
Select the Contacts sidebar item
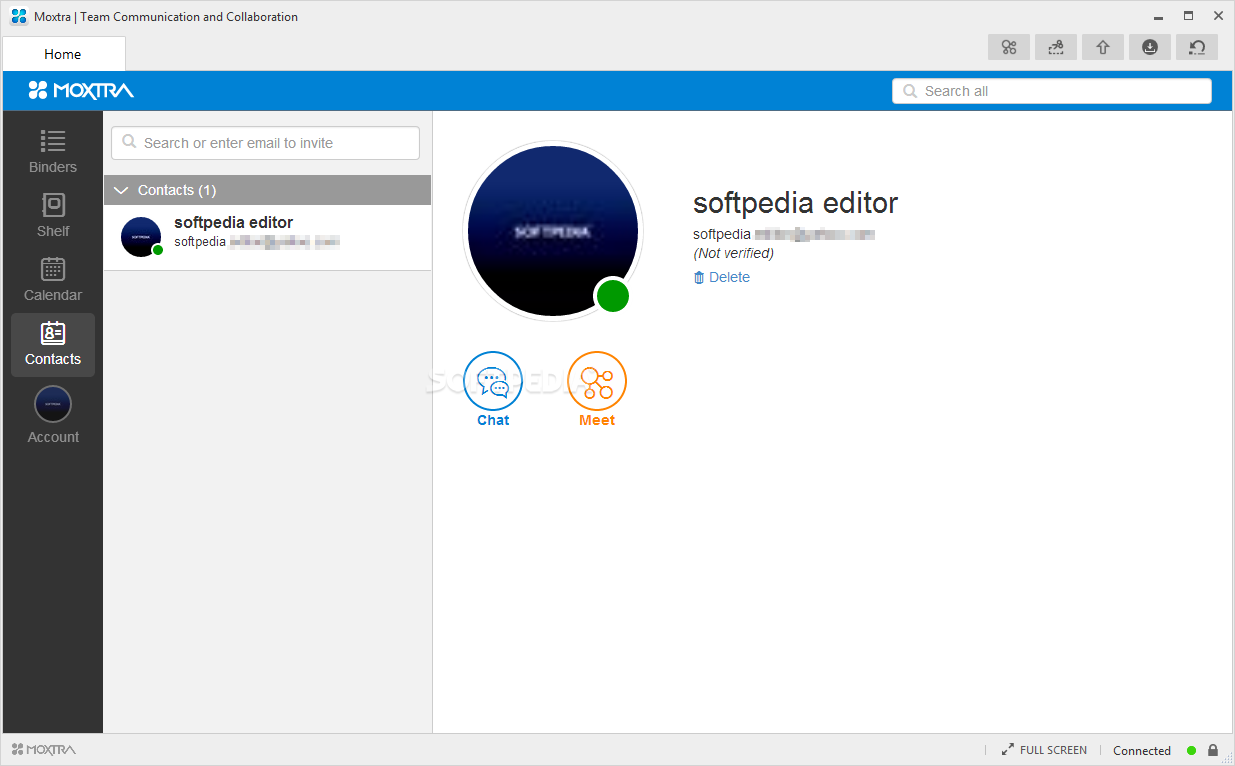point(53,345)
